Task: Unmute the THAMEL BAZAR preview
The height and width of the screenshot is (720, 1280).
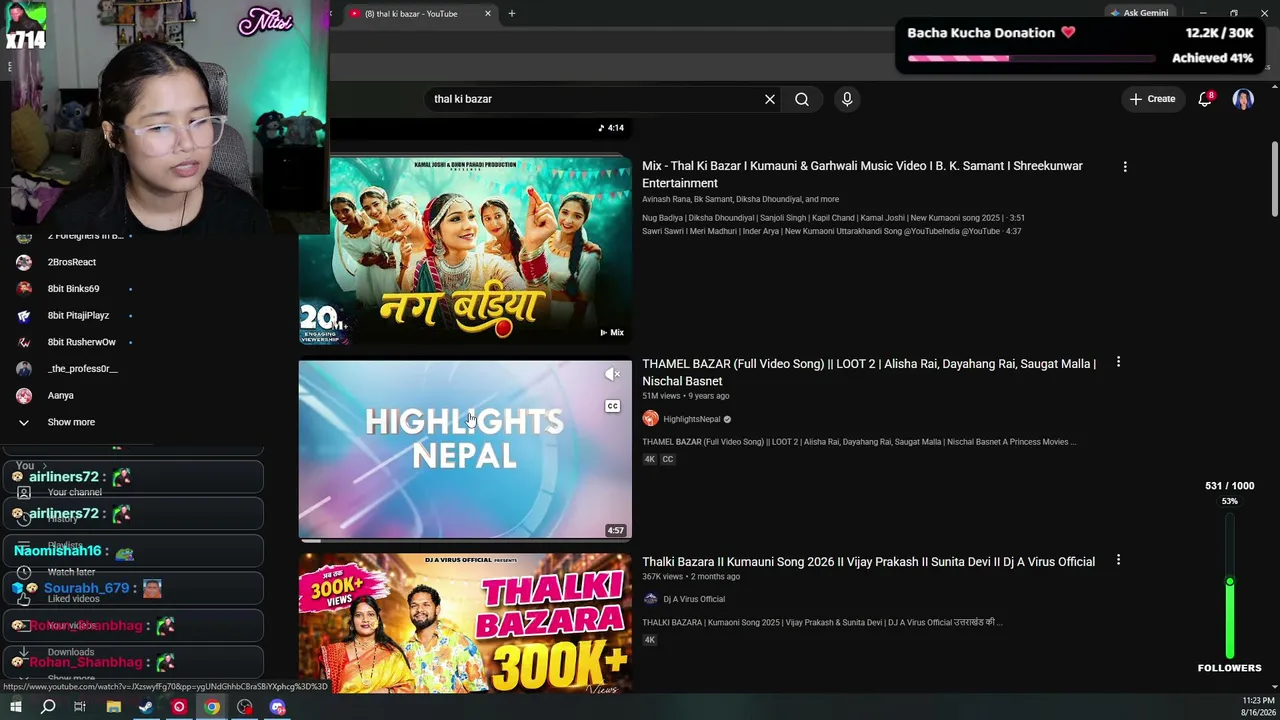Action: pyautogui.click(x=612, y=374)
